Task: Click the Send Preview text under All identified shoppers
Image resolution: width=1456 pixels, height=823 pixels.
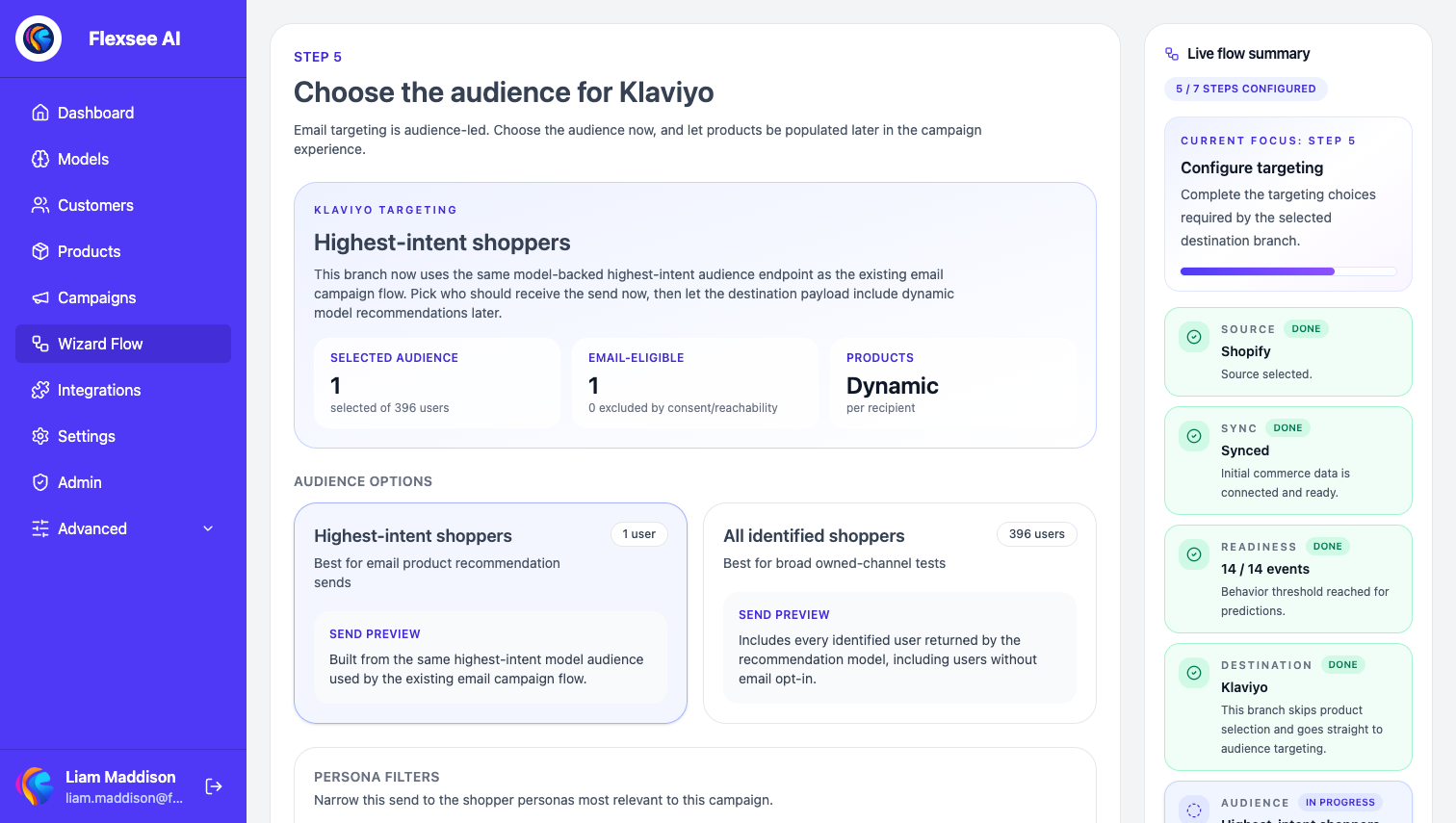Action: pyautogui.click(x=784, y=615)
